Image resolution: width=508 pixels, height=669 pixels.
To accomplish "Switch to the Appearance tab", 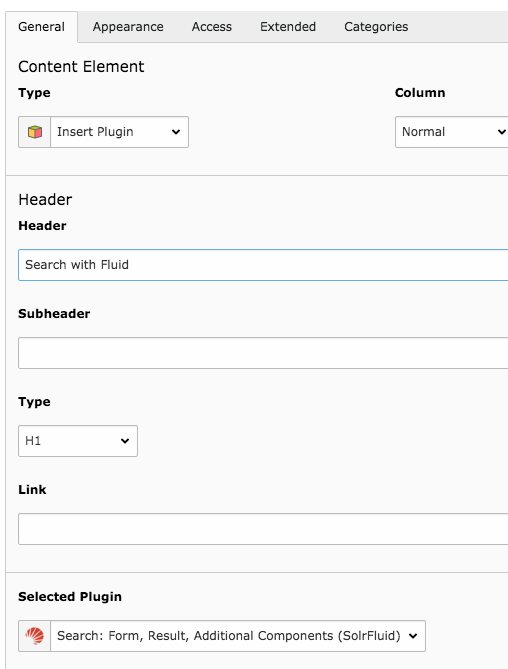I will 128,26.
